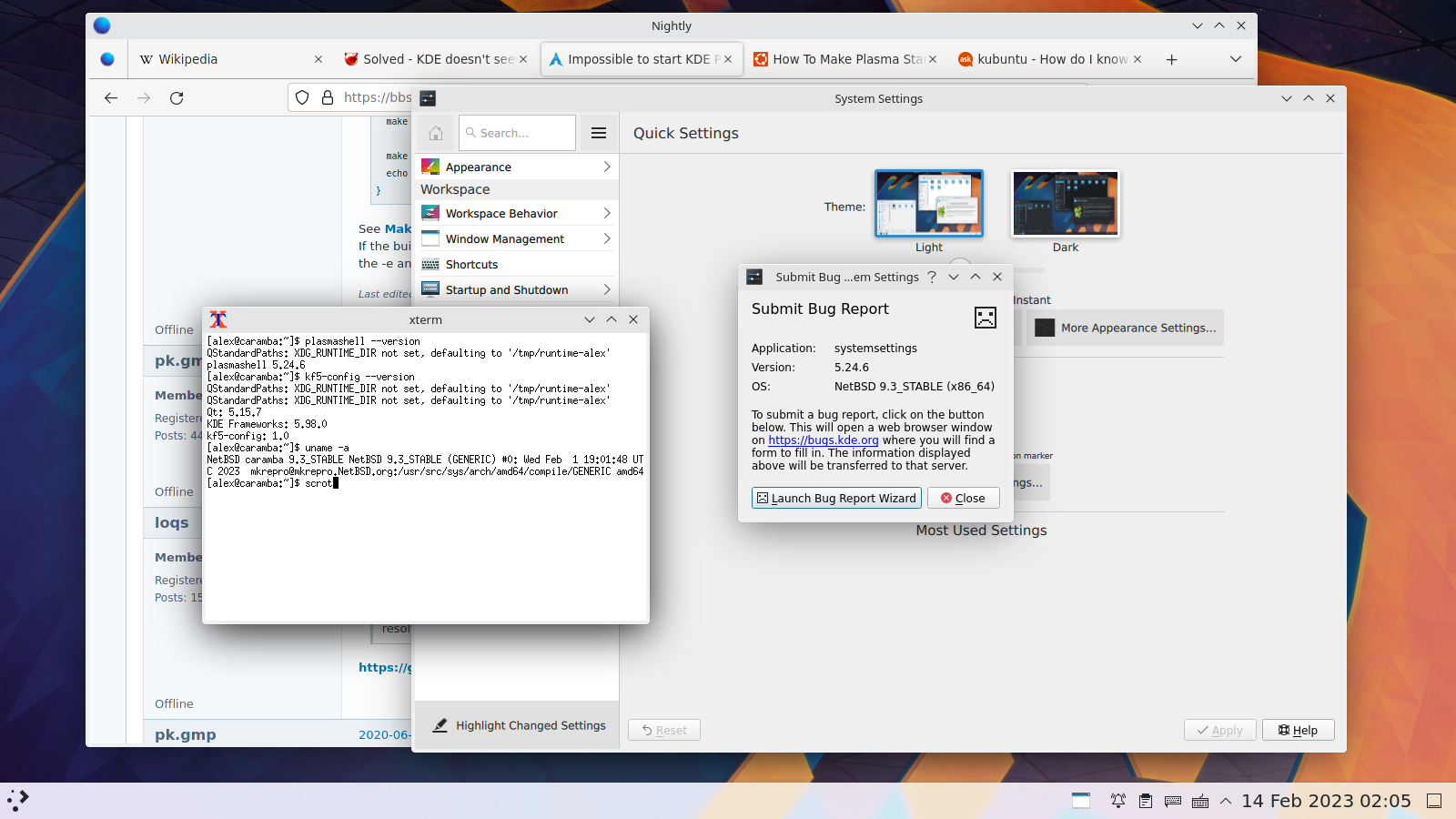Image resolution: width=1456 pixels, height=819 pixels.
Task: Click inside the xterm terminal text area
Action: (426, 478)
